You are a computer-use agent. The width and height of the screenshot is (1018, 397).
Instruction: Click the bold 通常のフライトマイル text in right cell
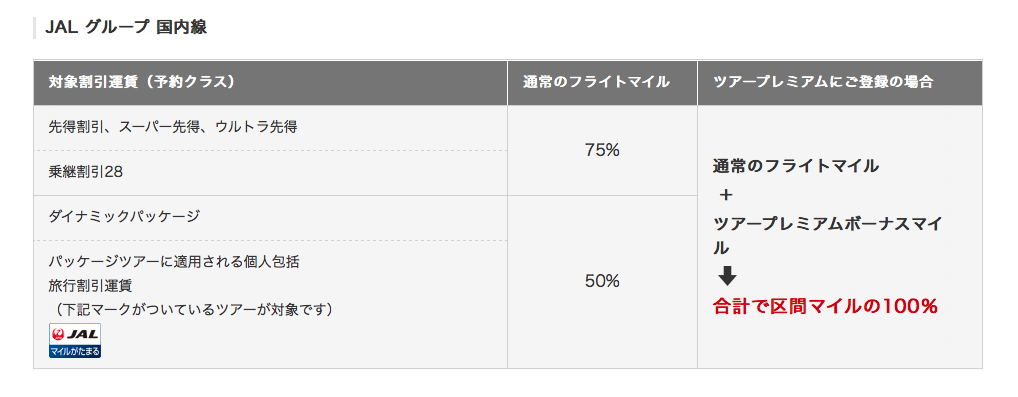pos(795,166)
